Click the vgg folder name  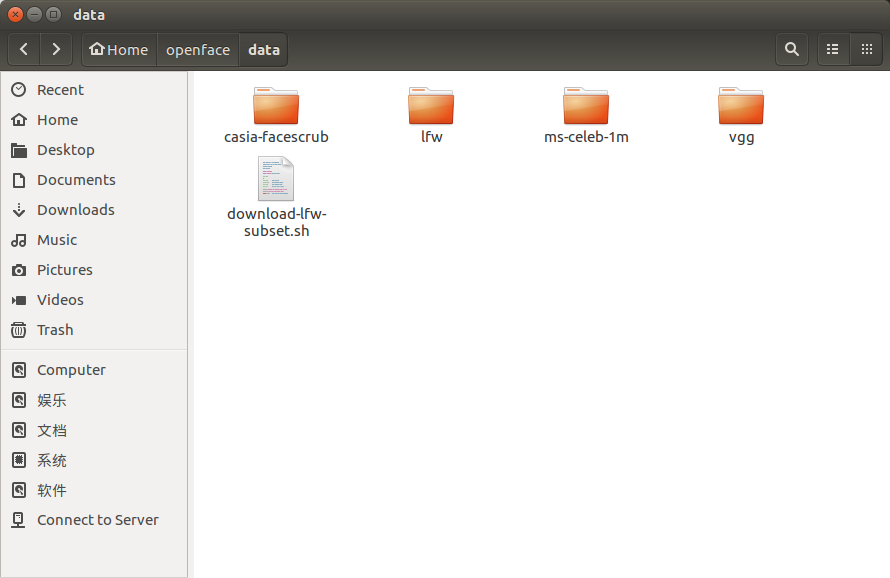coord(741,137)
